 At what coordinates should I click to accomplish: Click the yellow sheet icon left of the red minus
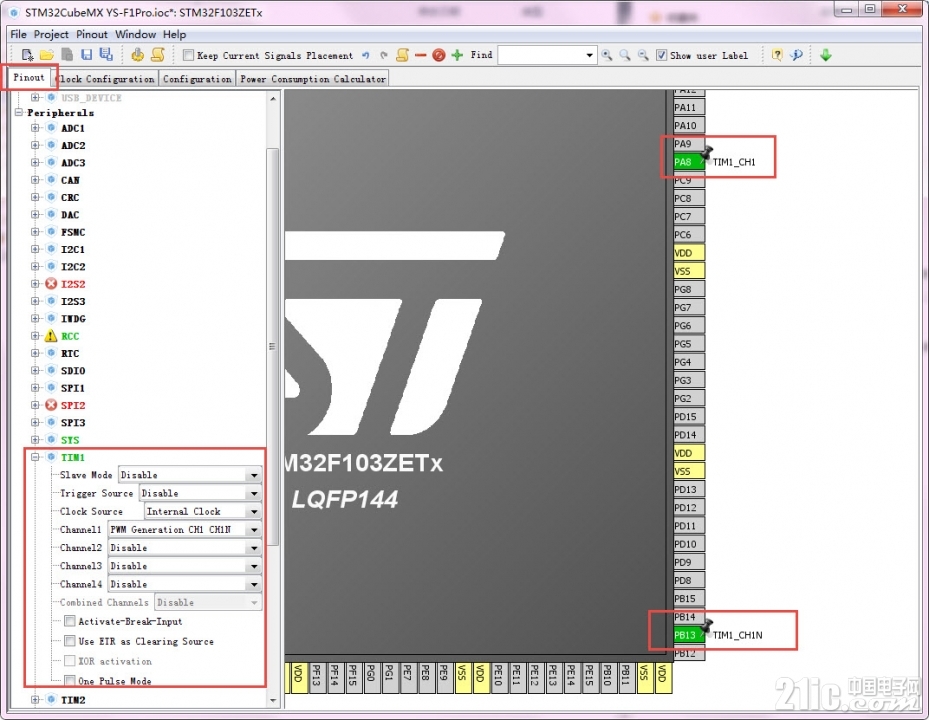click(x=402, y=55)
